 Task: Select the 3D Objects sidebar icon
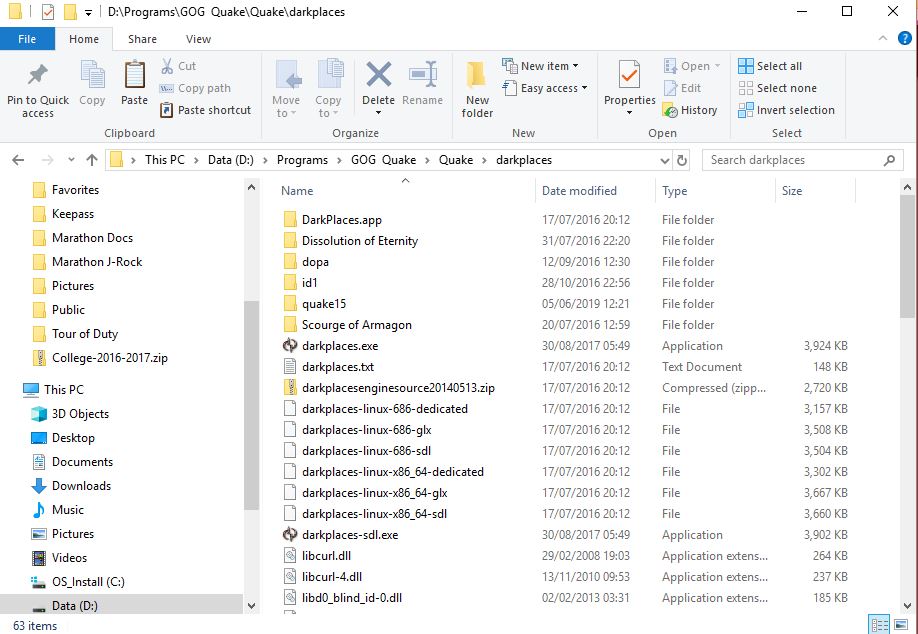pyautogui.click(x=39, y=414)
